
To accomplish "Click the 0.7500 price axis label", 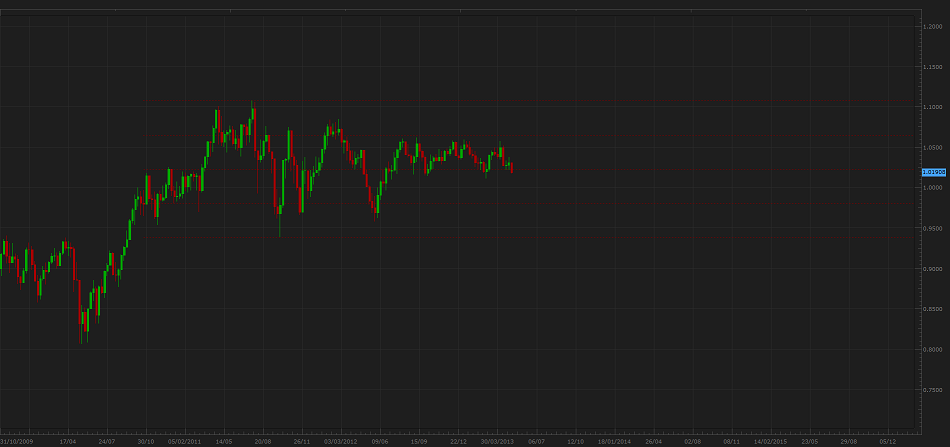I will tap(933, 390).
